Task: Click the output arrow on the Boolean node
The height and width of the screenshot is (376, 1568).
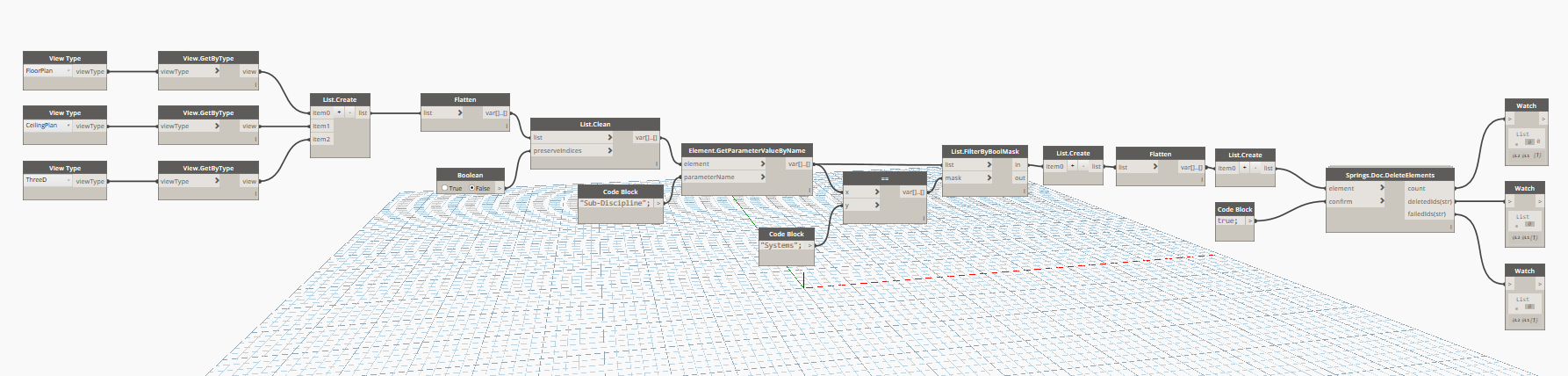Action: pyautogui.click(x=500, y=188)
